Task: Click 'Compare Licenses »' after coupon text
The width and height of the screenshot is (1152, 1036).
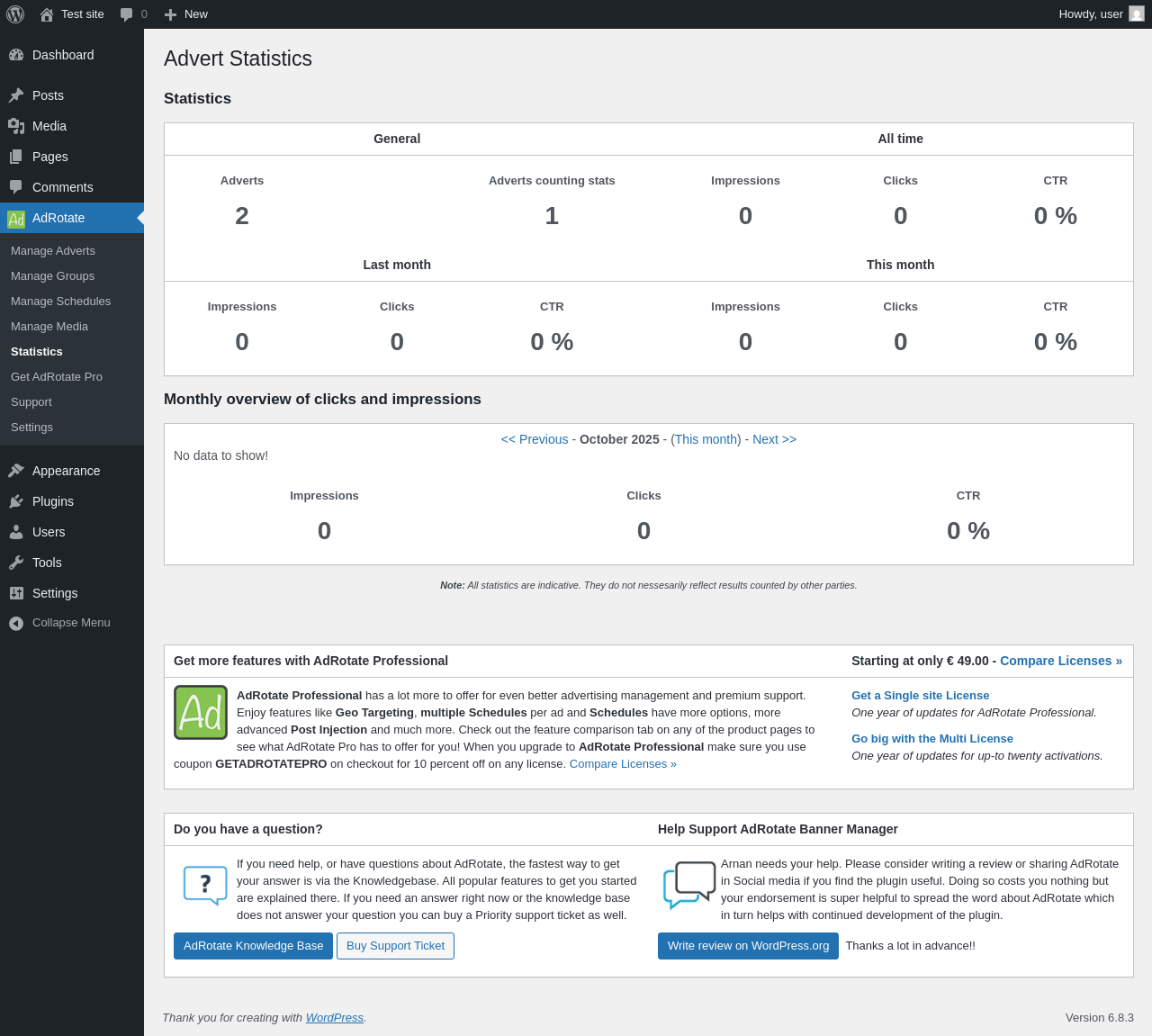Action: 623,764
